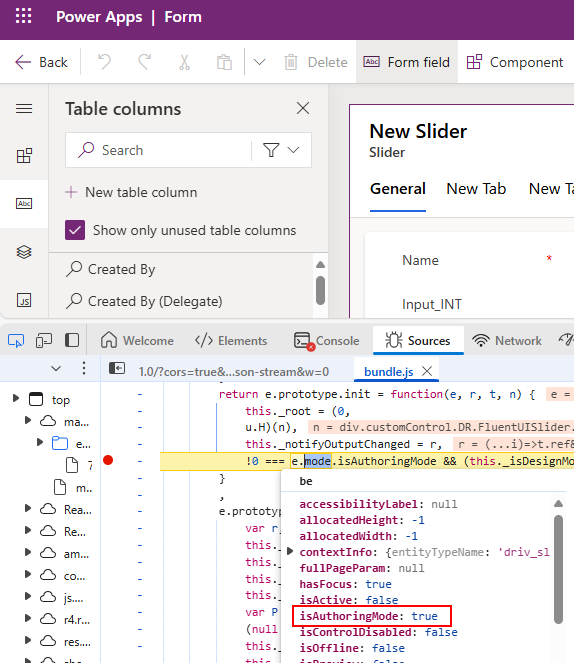Select the bundle.js file tab
574x663 pixels.
388,372
